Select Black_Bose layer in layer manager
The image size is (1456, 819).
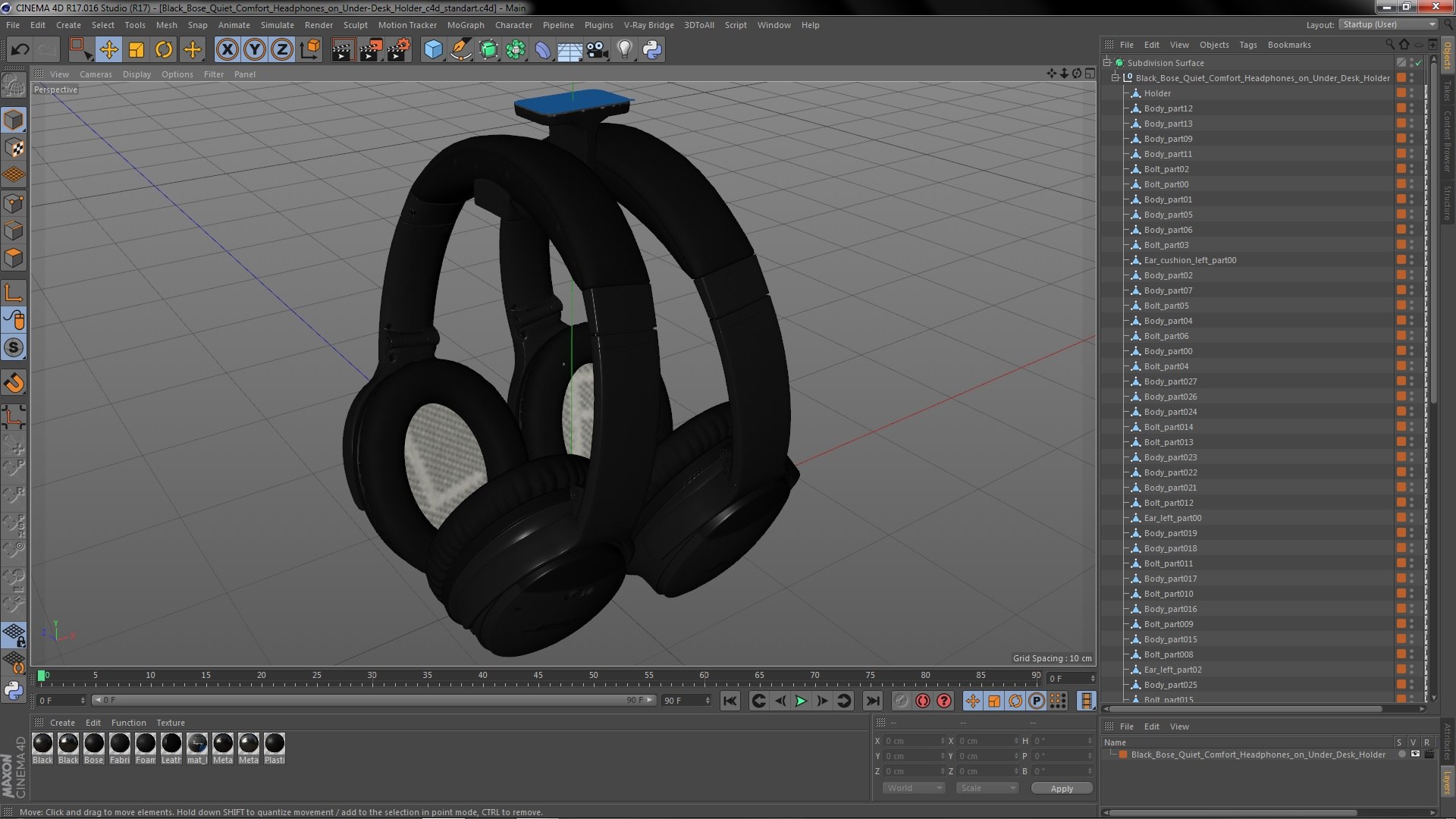[1257, 755]
